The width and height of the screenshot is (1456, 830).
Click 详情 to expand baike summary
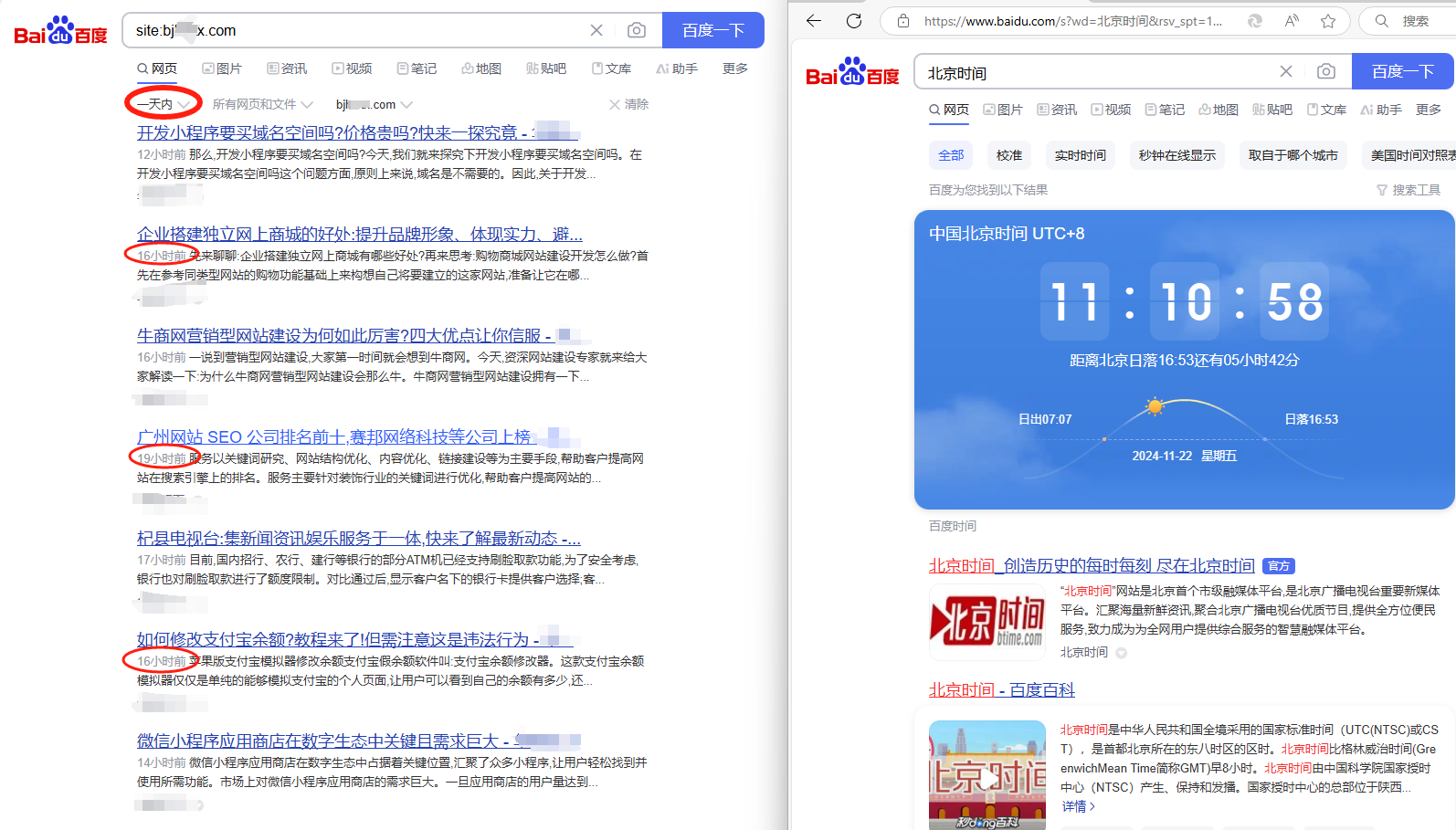point(1078,806)
